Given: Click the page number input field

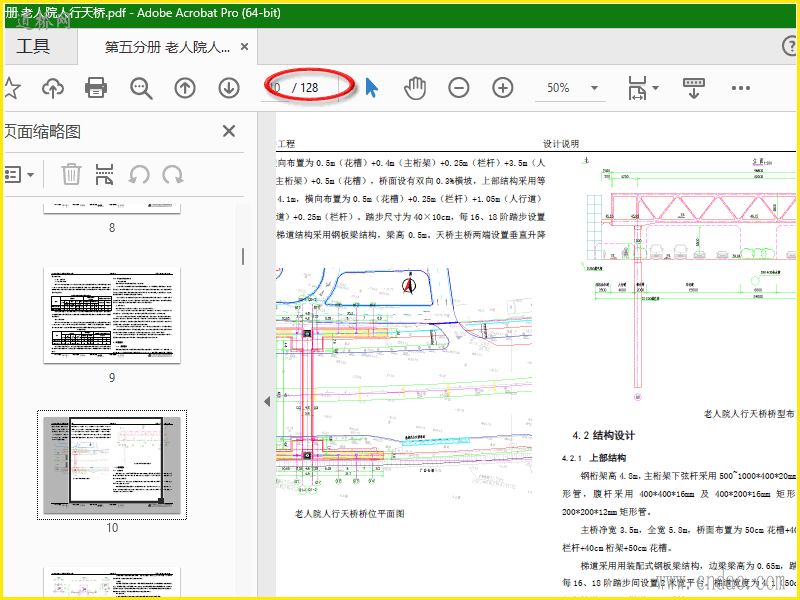Looking at the screenshot, I should click(277, 88).
